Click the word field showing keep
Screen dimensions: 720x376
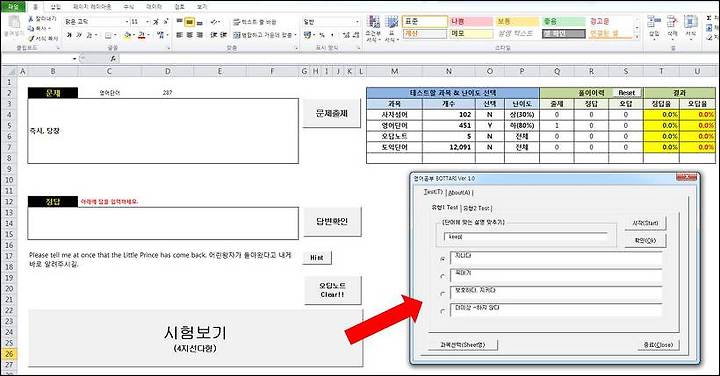[525, 237]
